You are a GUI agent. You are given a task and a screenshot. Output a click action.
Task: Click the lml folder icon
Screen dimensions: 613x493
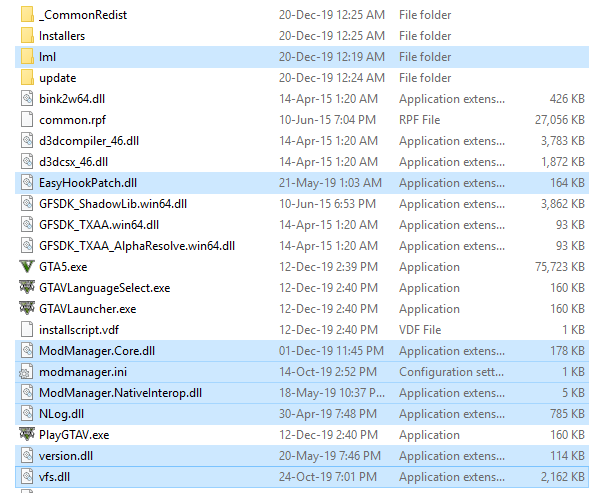pos(27,57)
